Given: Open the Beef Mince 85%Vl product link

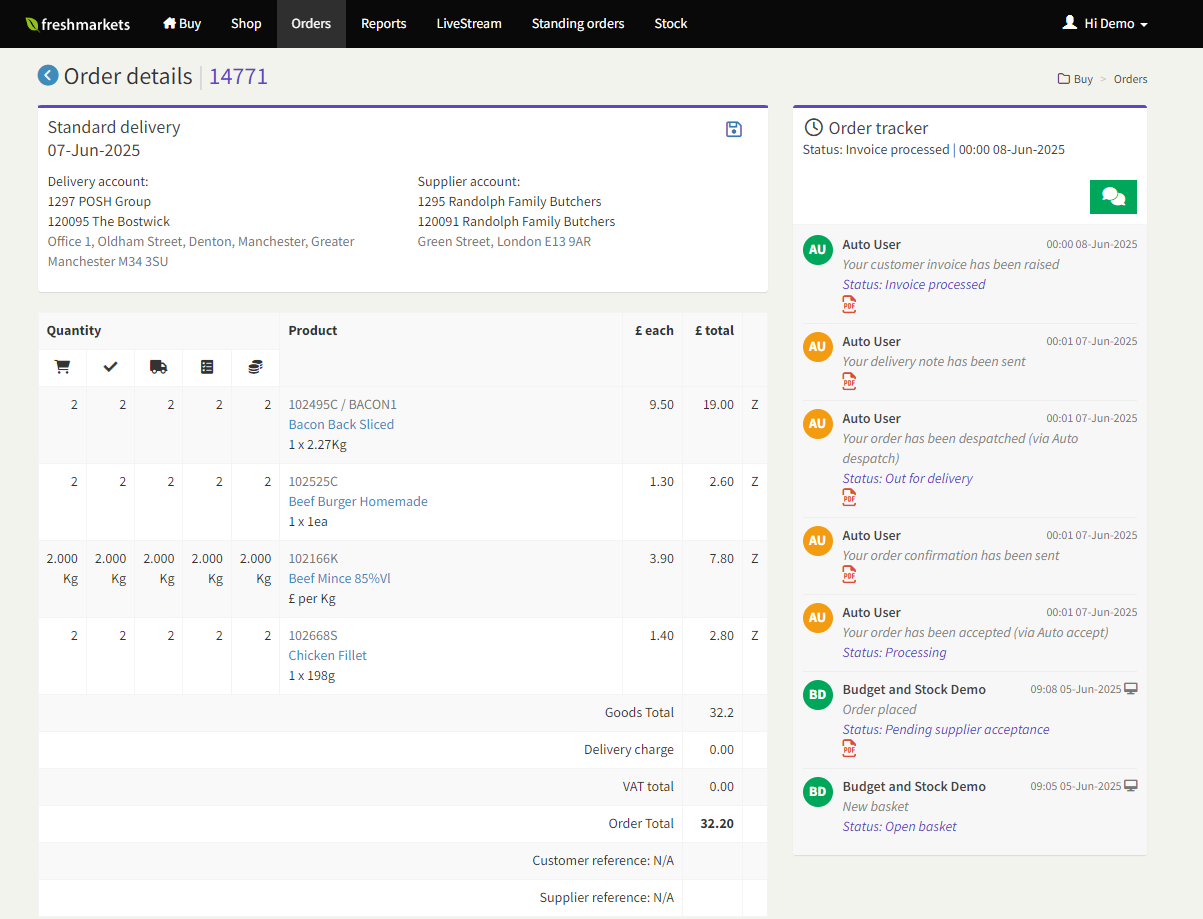Looking at the screenshot, I should coord(340,578).
